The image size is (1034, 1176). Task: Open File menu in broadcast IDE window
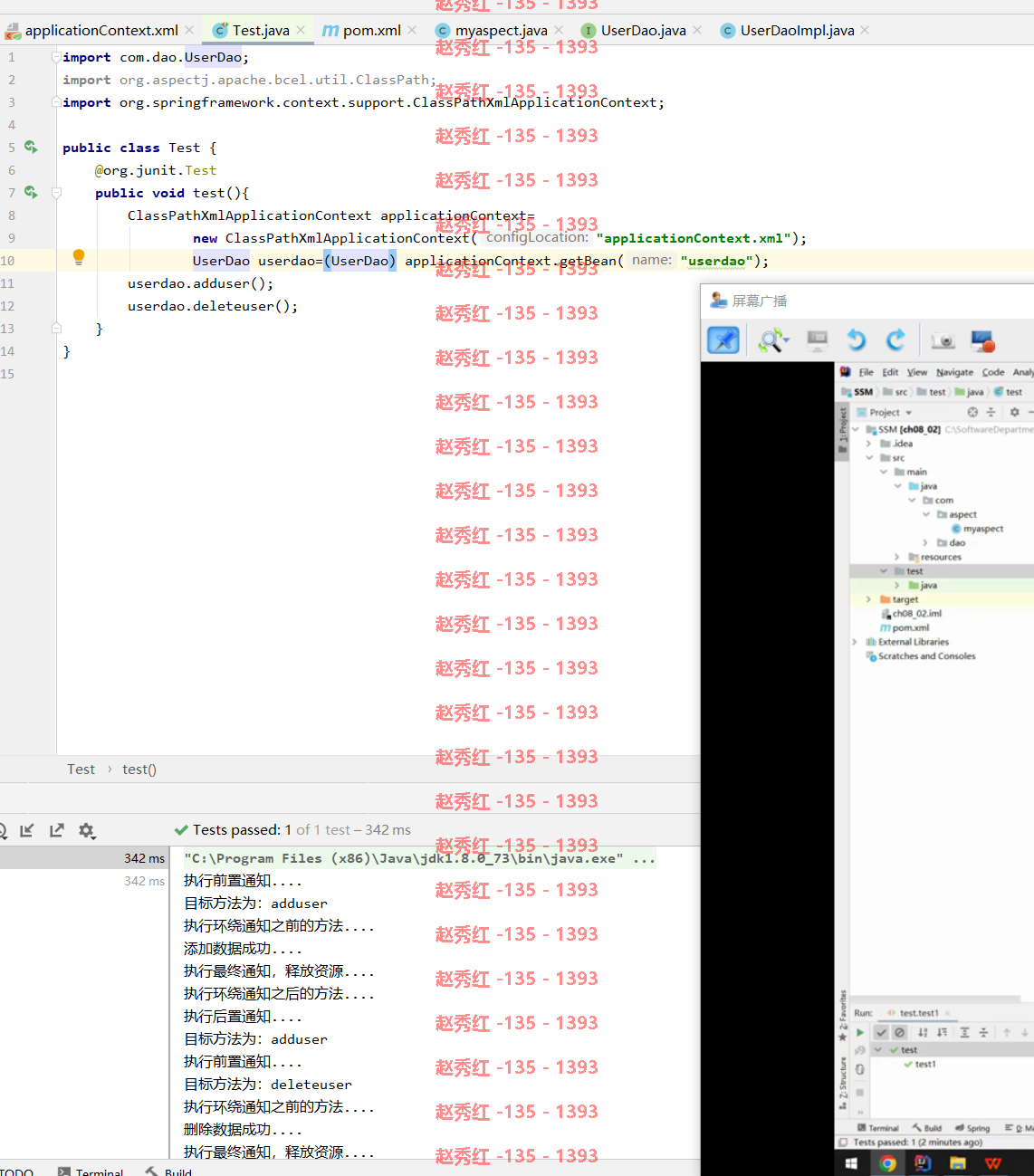[x=866, y=372]
